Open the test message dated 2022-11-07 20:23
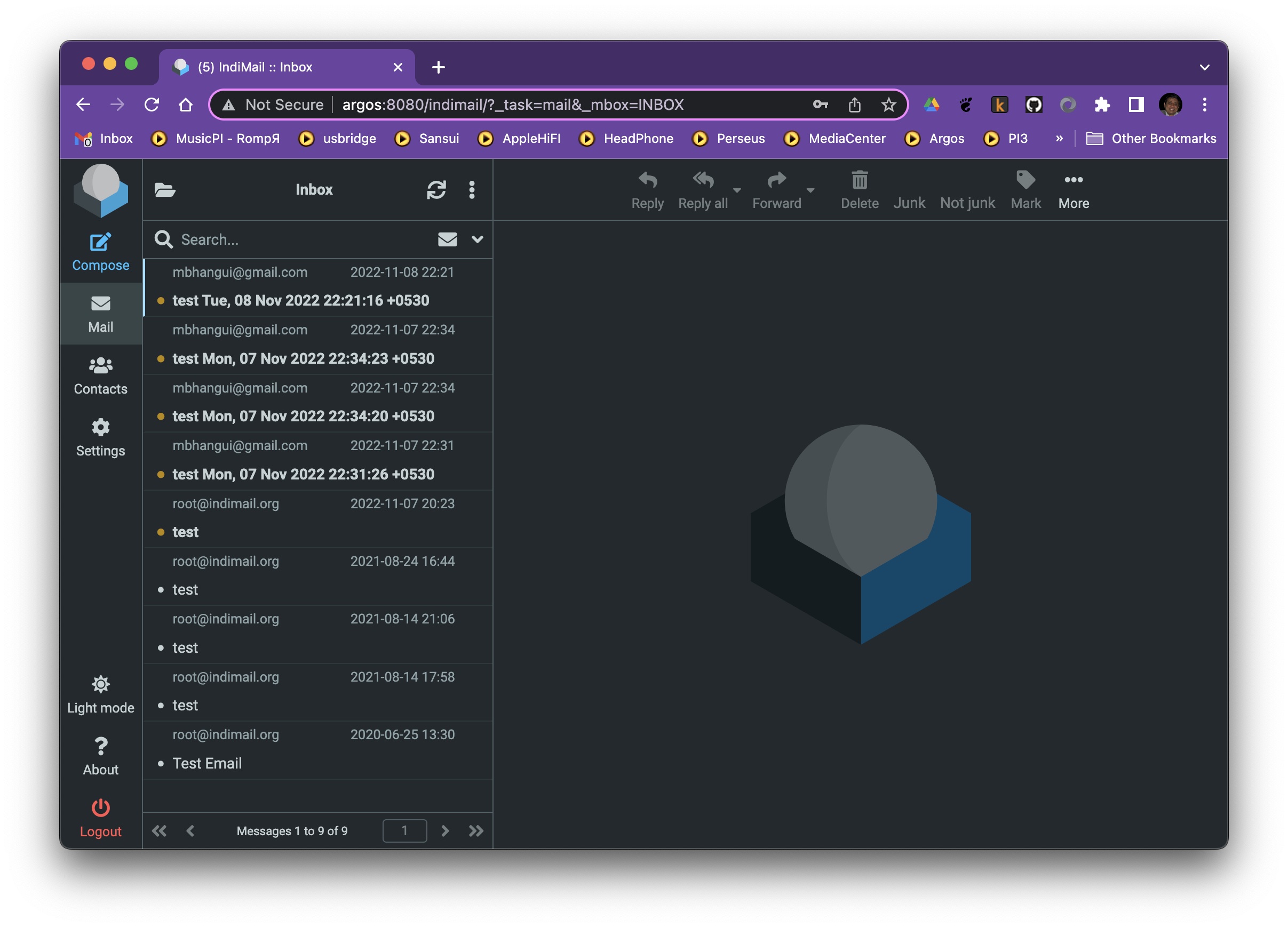Image resolution: width=1288 pixels, height=928 pixels. [x=318, y=519]
